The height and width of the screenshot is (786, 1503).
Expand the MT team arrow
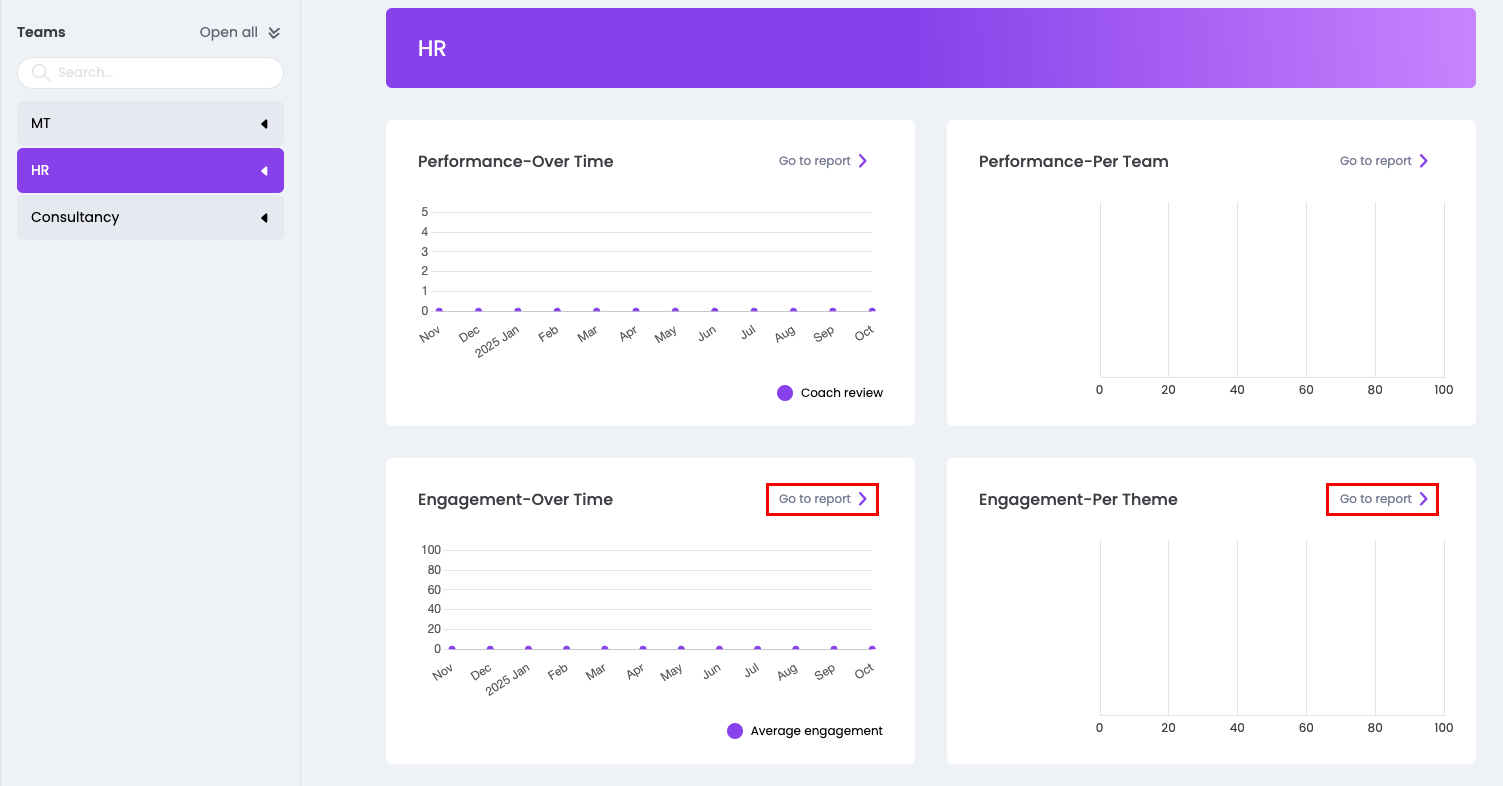pos(264,124)
